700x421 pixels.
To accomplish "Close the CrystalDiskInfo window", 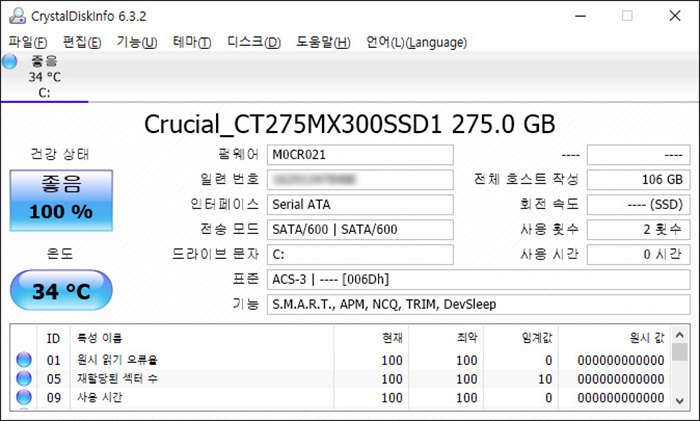I will 675,16.
